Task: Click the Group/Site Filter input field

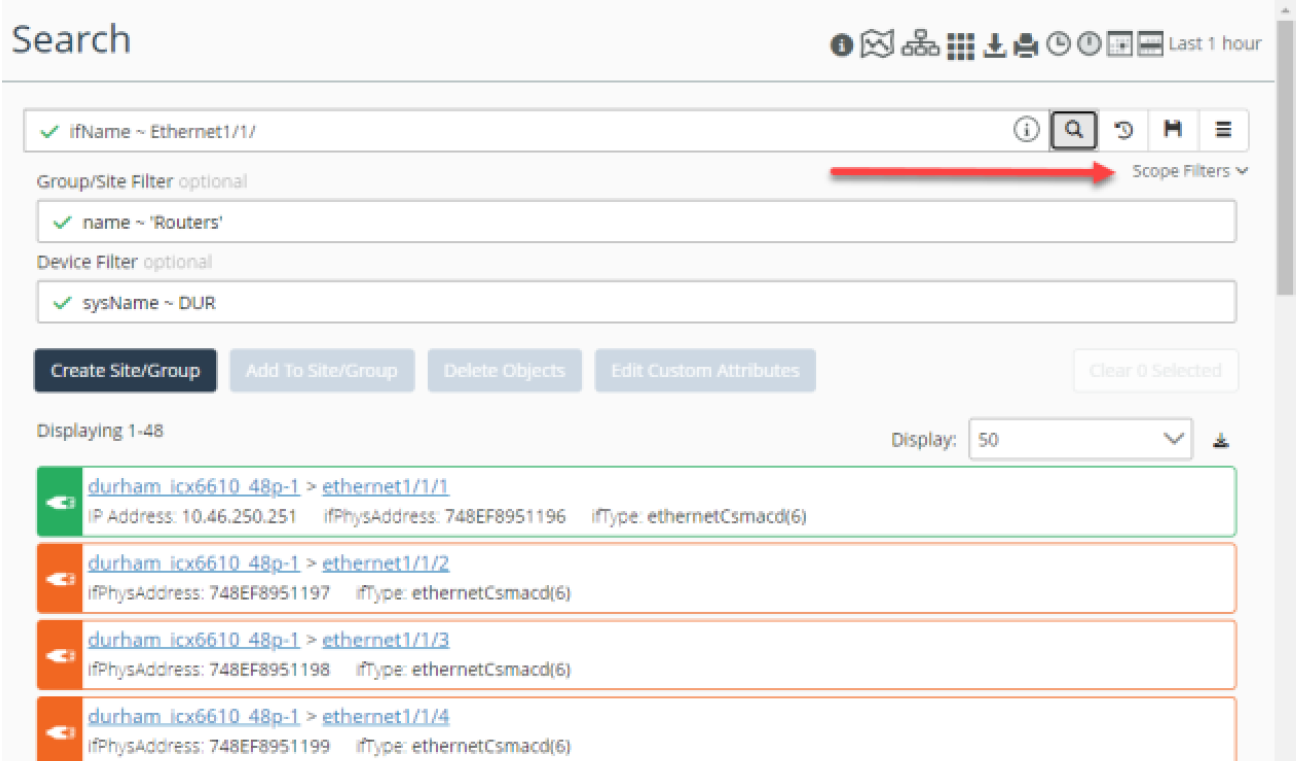Action: pos(636,222)
